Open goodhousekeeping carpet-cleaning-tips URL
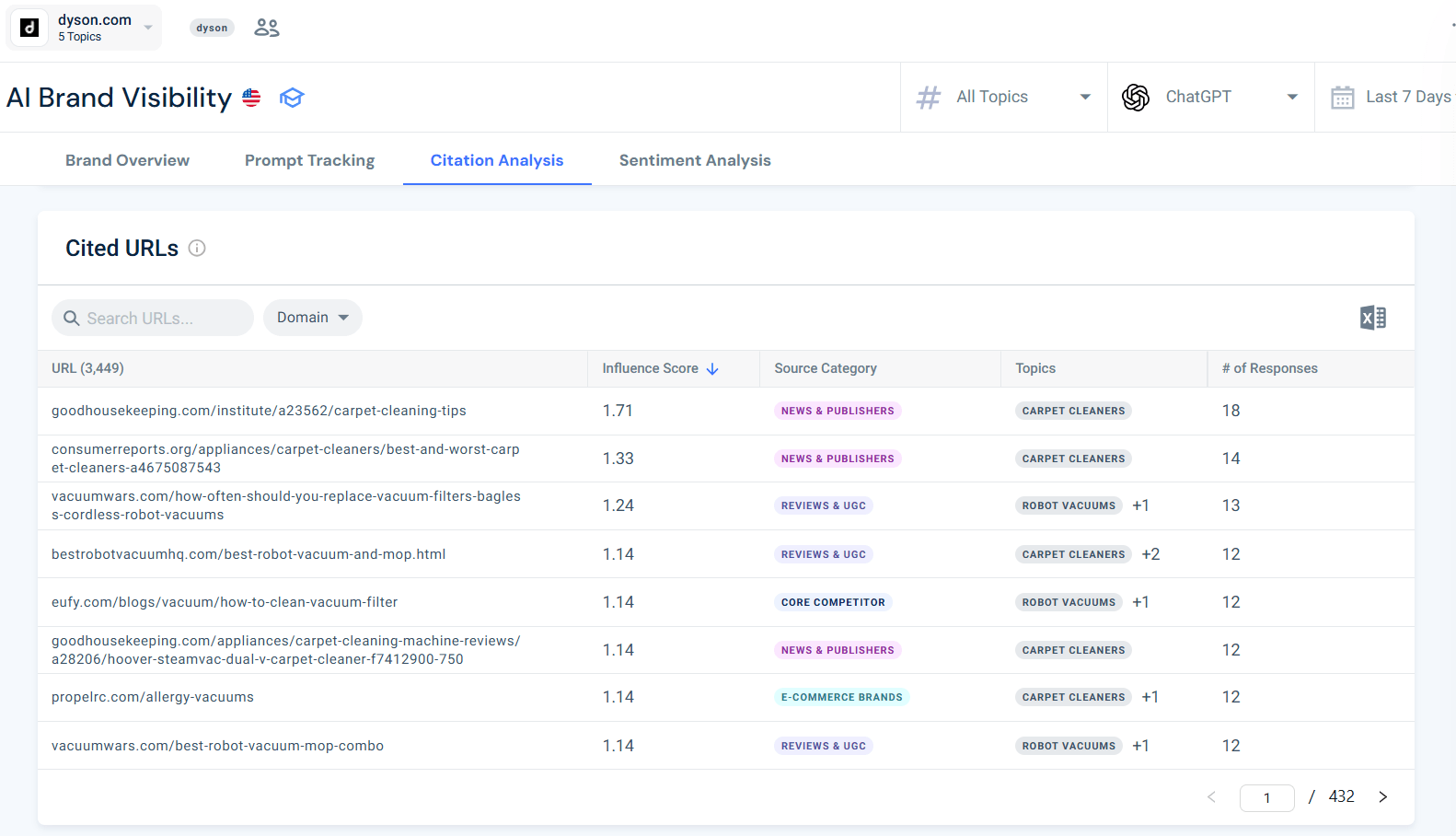 click(x=259, y=411)
